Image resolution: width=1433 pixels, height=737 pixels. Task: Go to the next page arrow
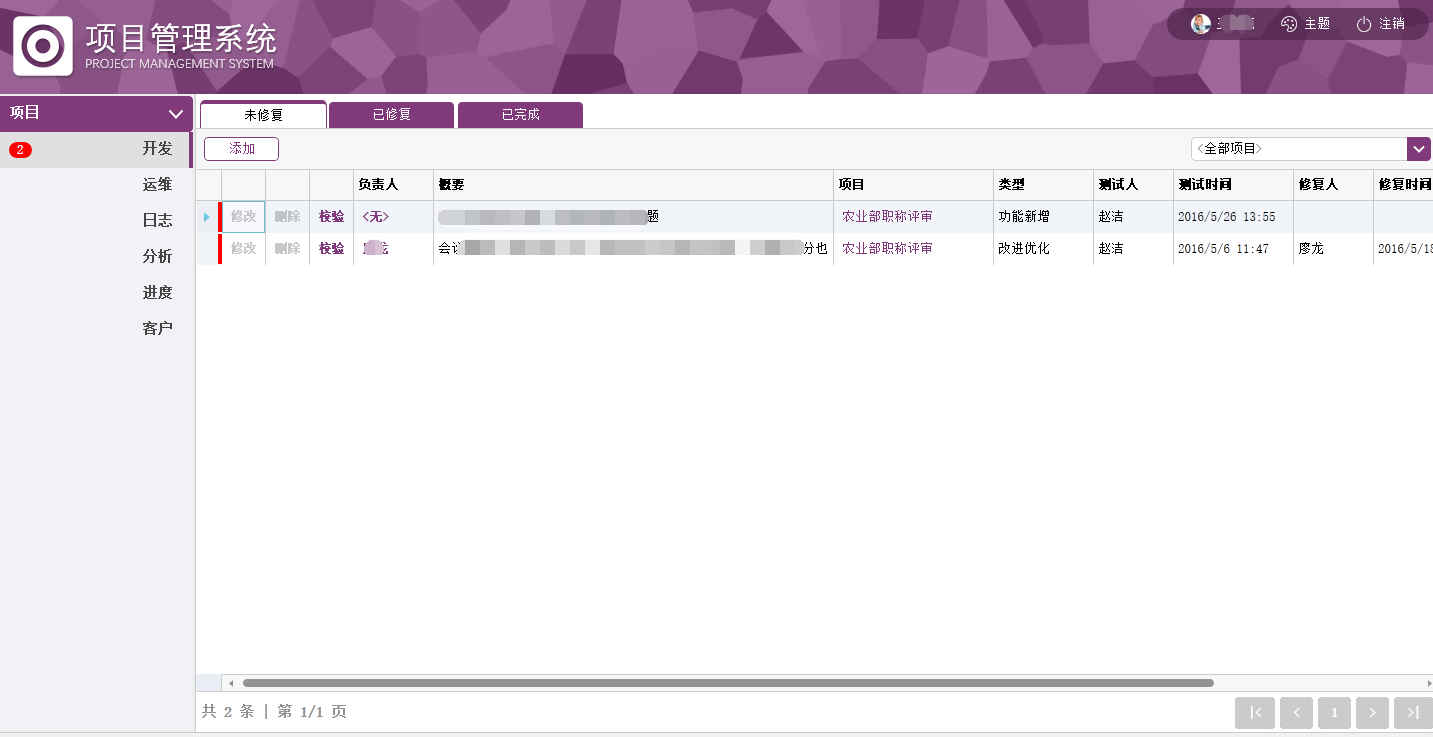[x=1372, y=712]
